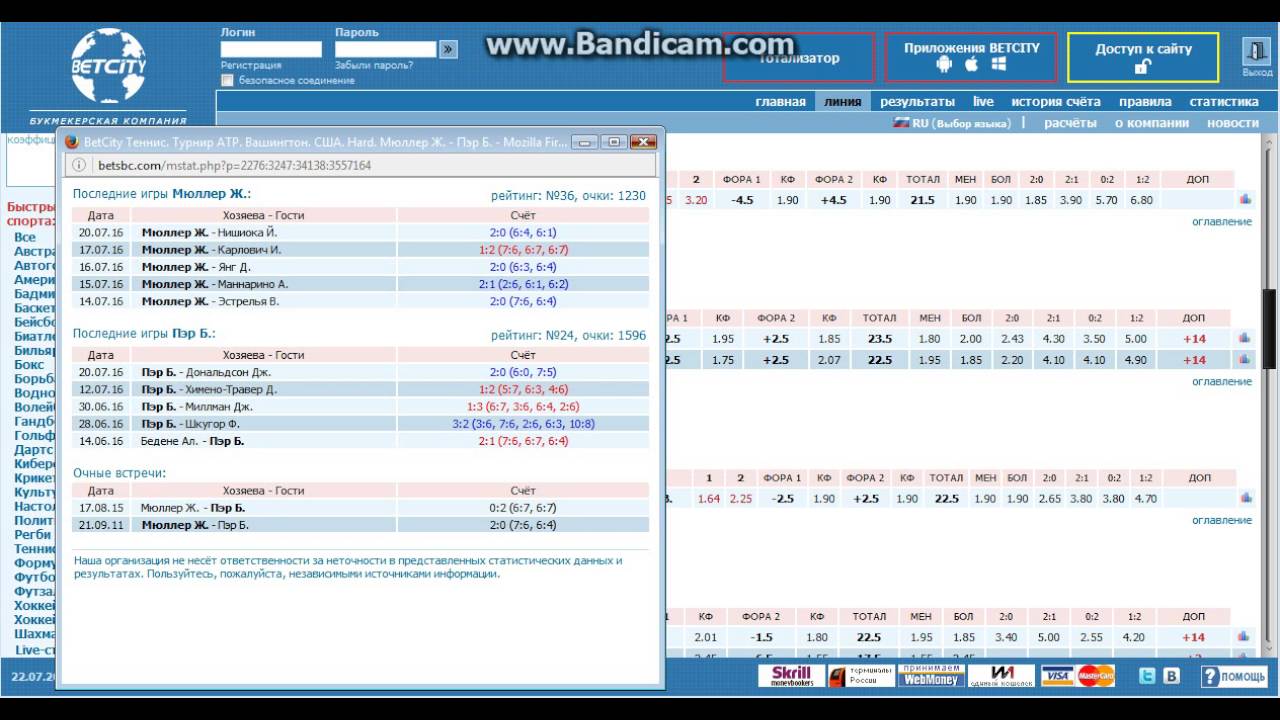Open the помощь help button

click(x=1234, y=677)
